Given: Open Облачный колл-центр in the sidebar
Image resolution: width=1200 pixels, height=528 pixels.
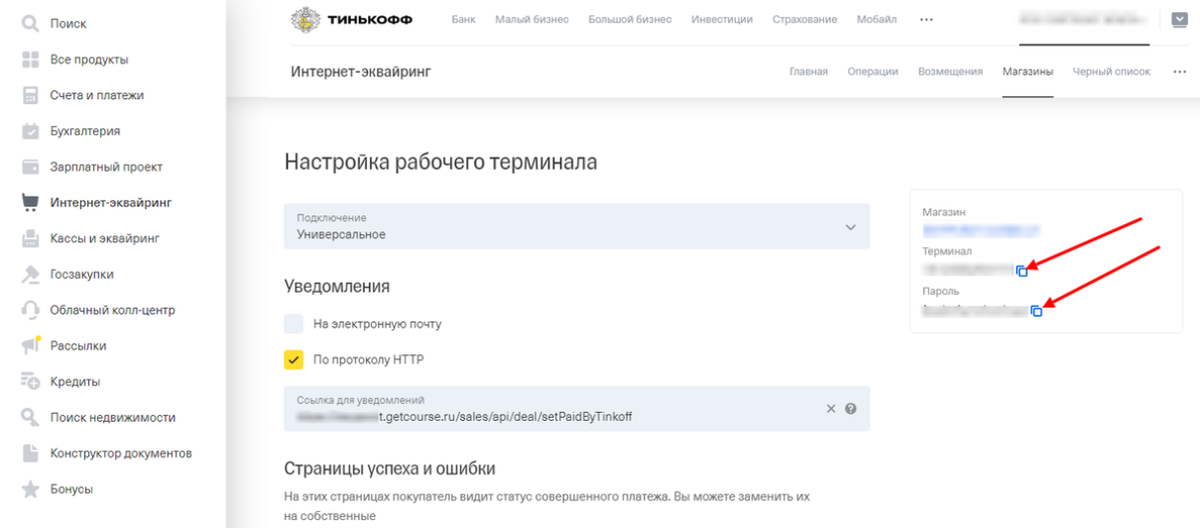Looking at the screenshot, I should [x=113, y=310].
